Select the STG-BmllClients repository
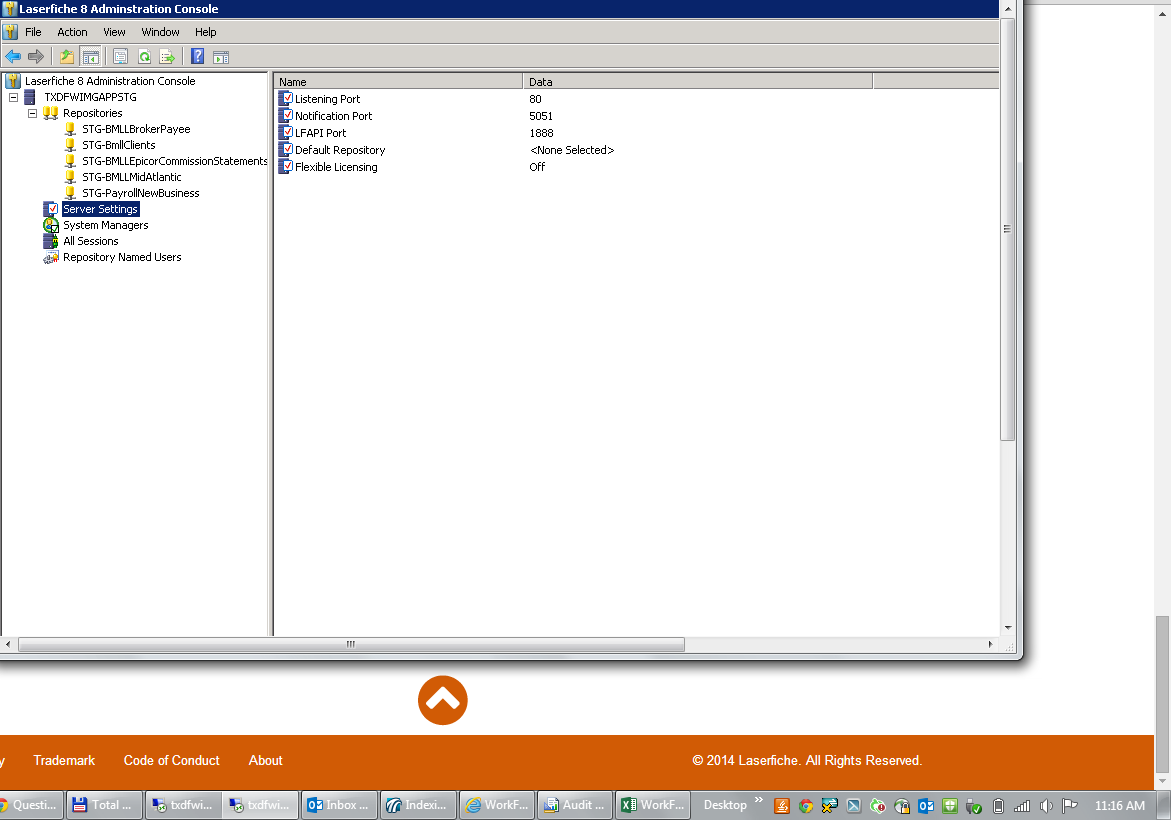 [118, 145]
